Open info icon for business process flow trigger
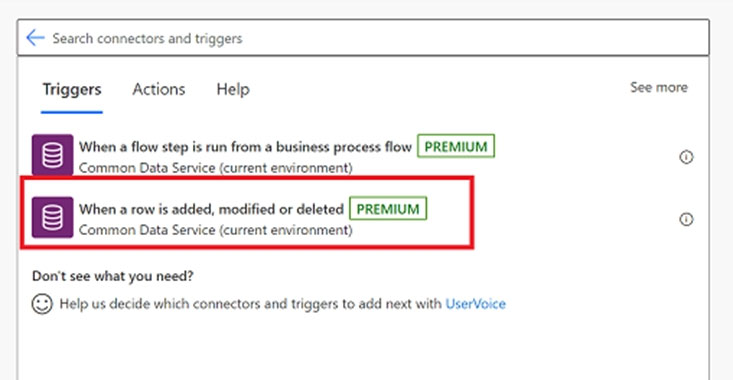Viewport: 733px width, 380px height. coord(686,157)
